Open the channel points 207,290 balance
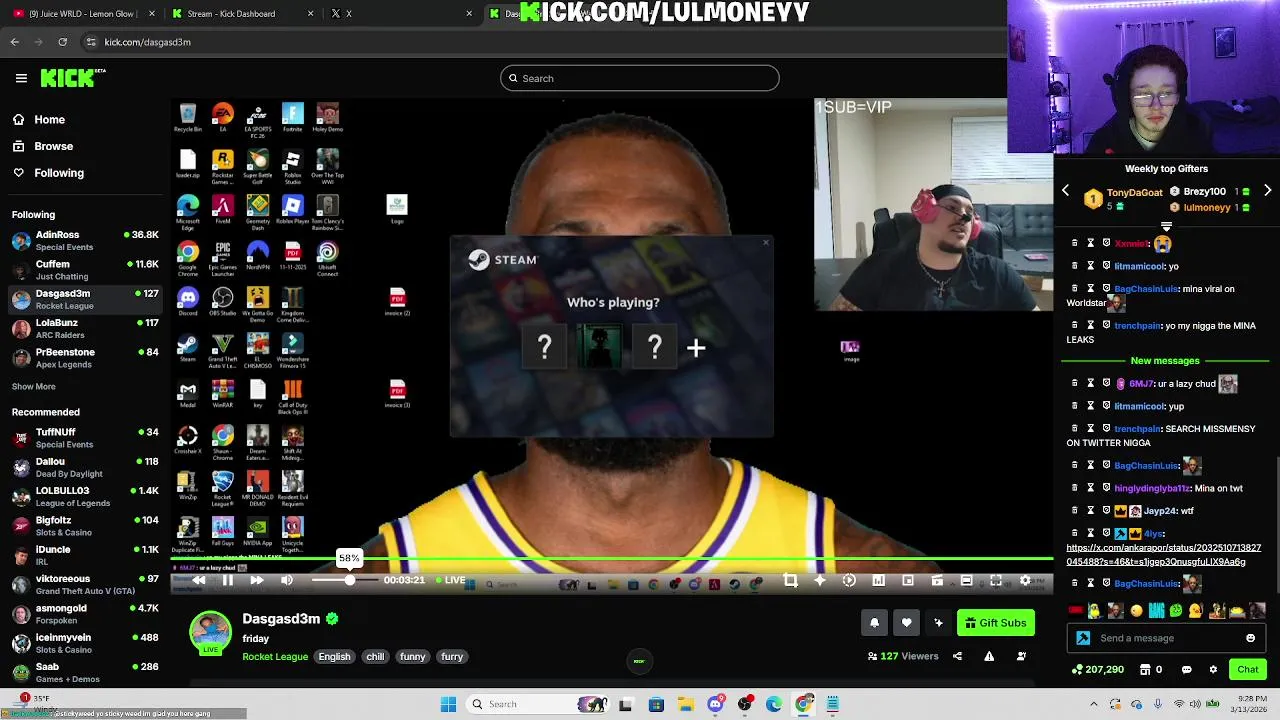The width and height of the screenshot is (1280, 720). 1097,669
